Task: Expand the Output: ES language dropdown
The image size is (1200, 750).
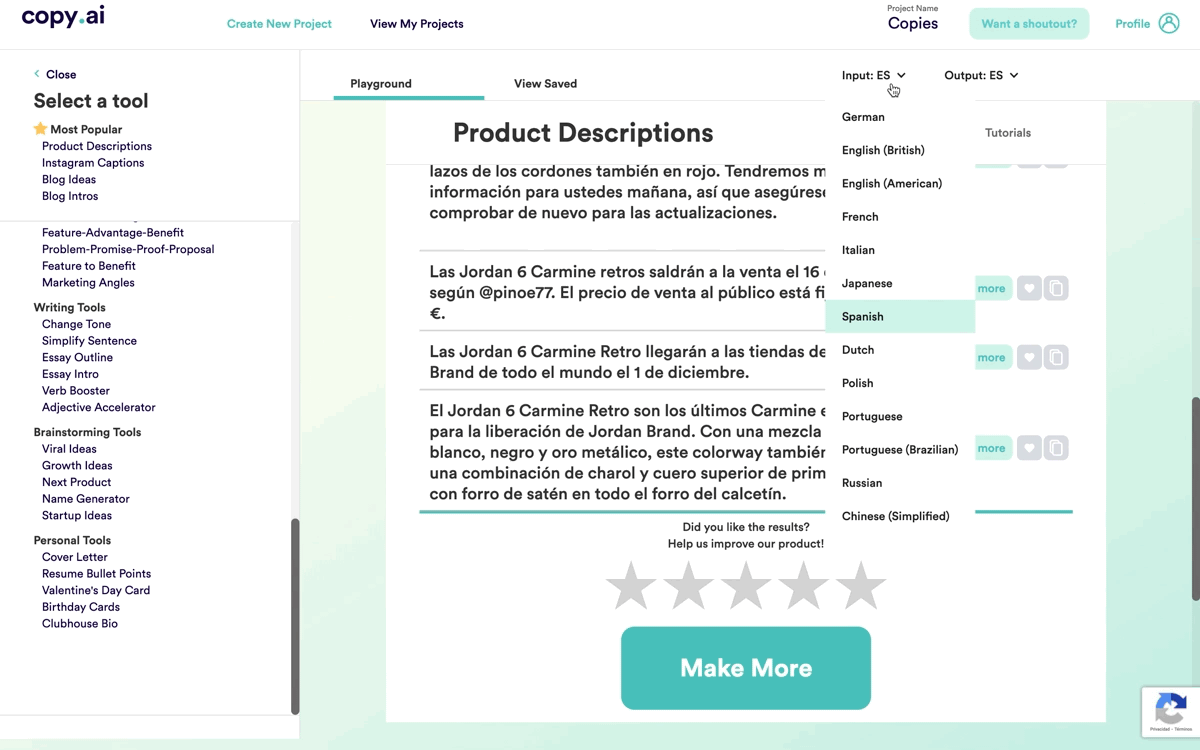Action: click(x=981, y=75)
